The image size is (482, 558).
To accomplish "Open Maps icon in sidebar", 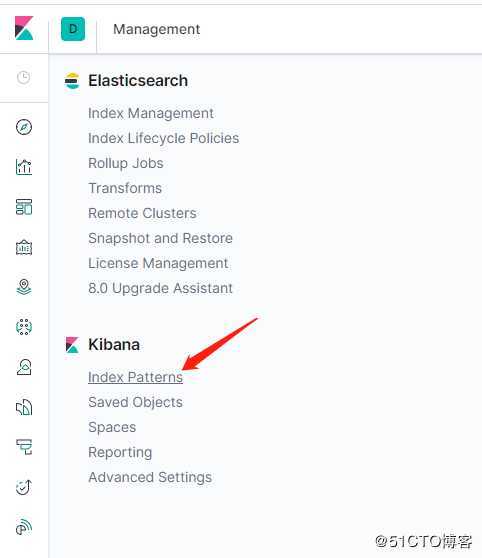I will click(24, 287).
